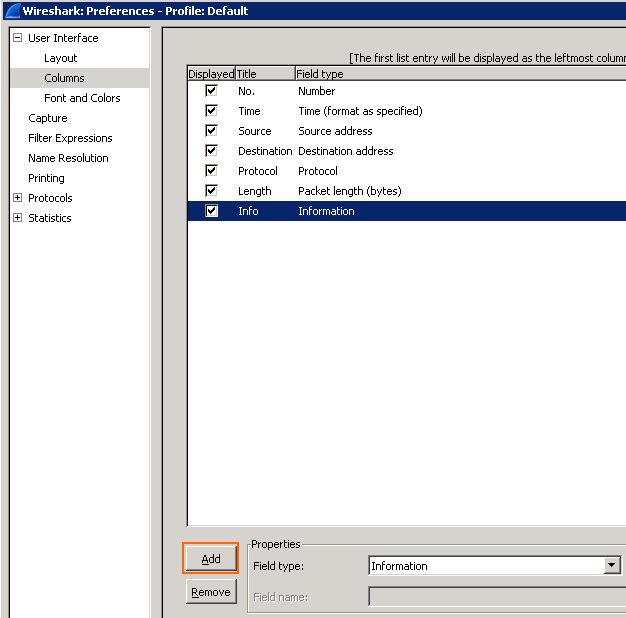626x618 pixels.
Task: Uncheck Displayed box for Time column
Action: [211, 111]
